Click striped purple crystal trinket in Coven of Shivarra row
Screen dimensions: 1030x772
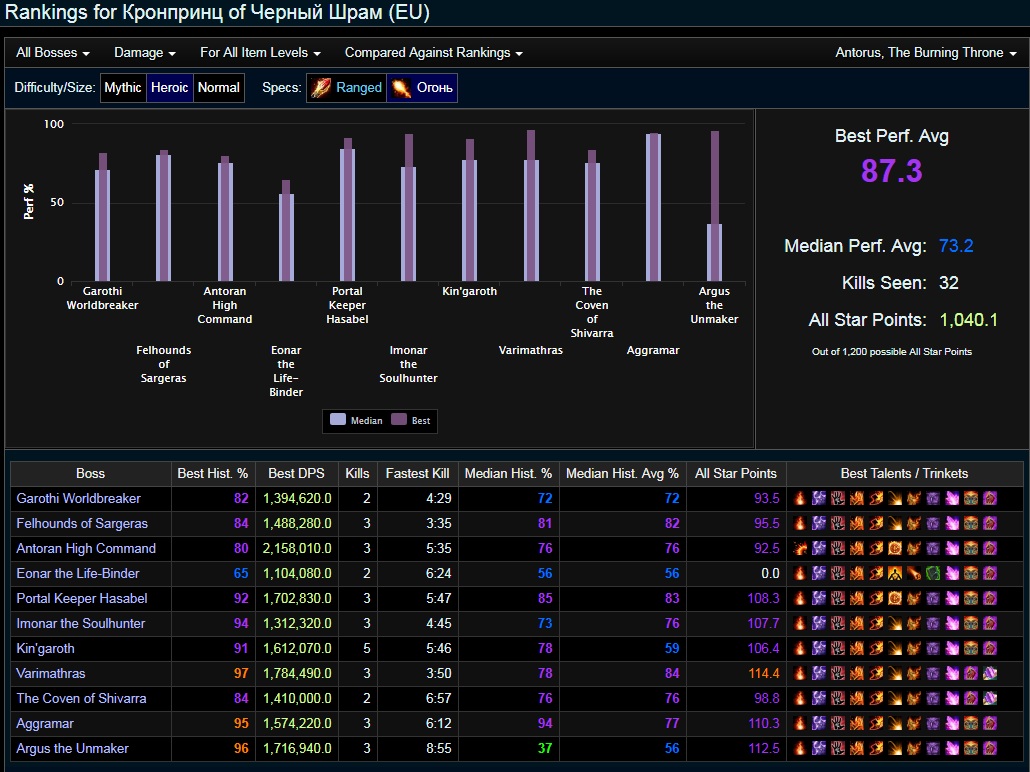[990, 698]
